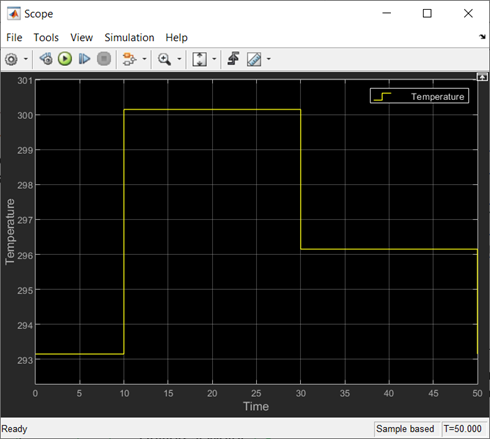
Task: Open the Tools menu
Action: [46, 37]
